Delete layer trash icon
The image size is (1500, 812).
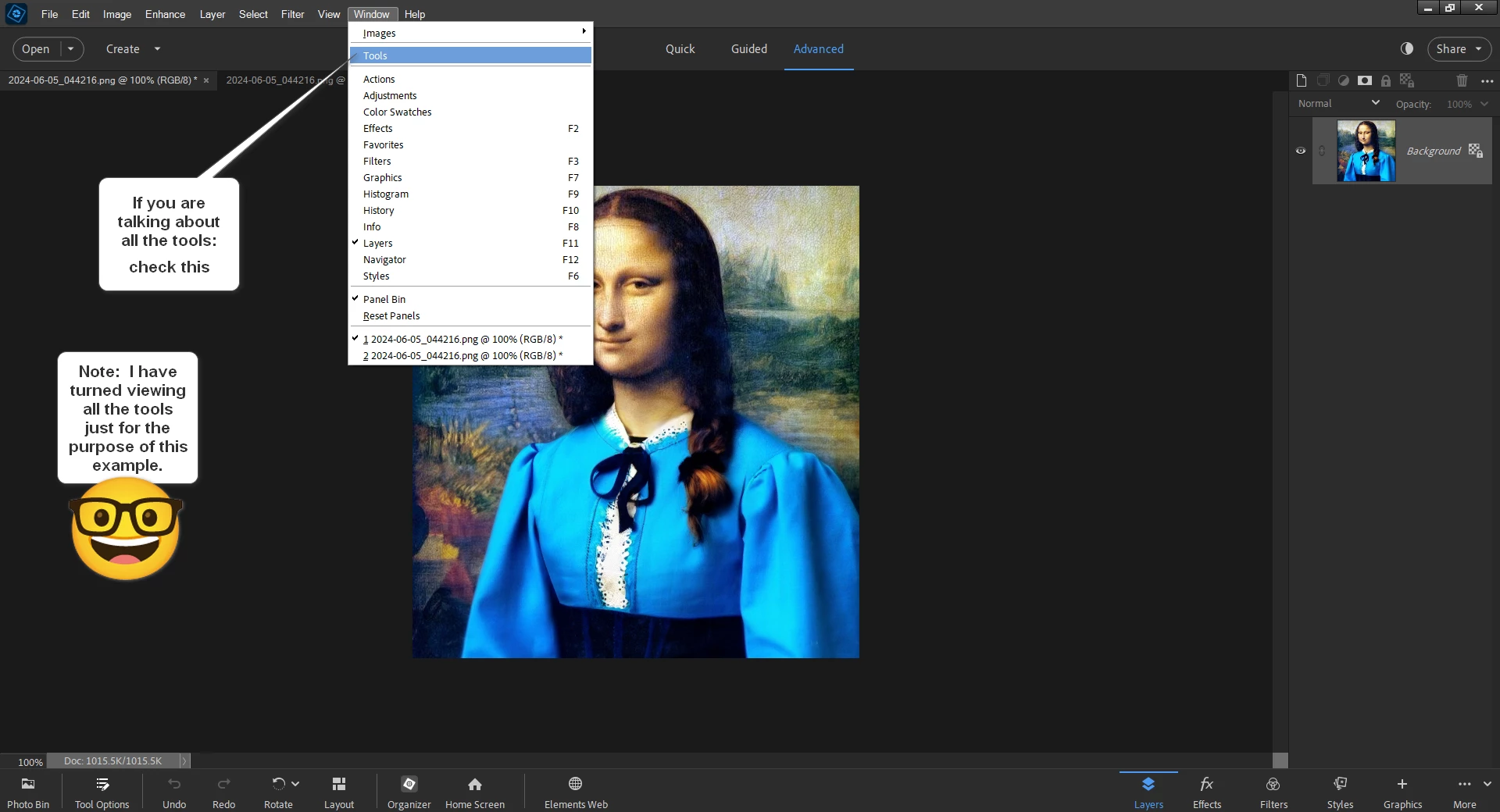[1462, 80]
